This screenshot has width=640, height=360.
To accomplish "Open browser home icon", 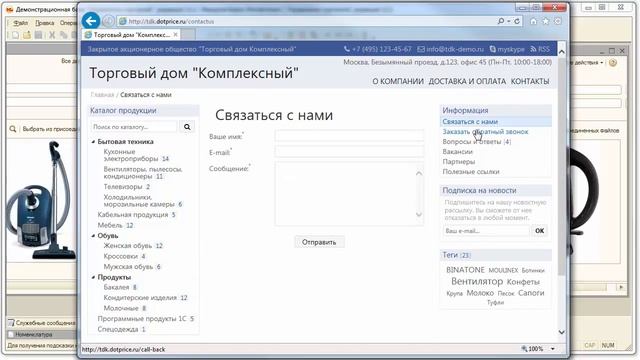I will pyautogui.click(x=533, y=21).
